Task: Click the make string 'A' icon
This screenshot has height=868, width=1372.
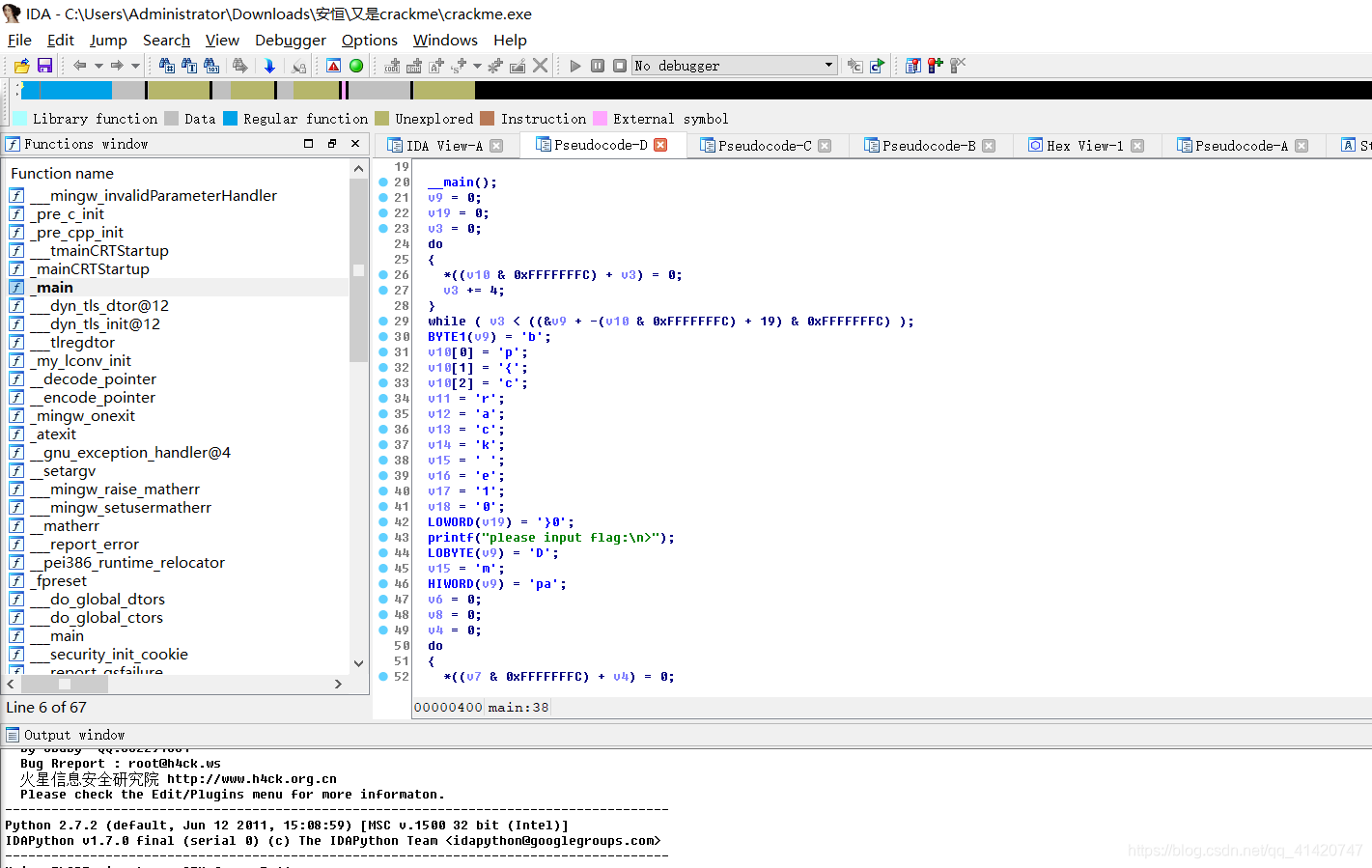Action: point(436,66)
